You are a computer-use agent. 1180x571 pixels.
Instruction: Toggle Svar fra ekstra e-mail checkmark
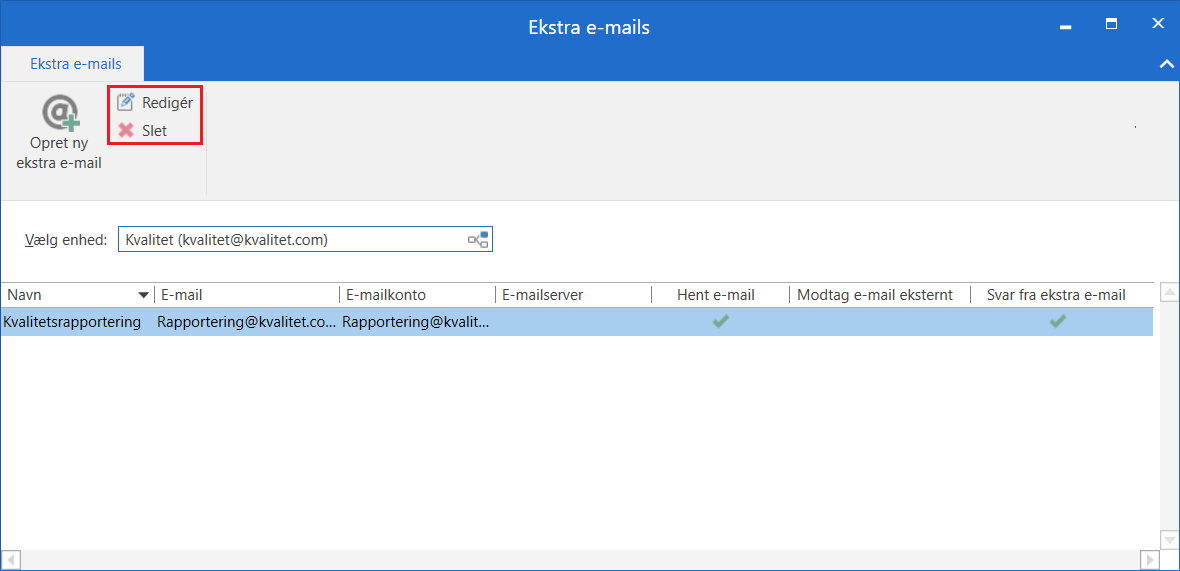tap(1057, 321)
